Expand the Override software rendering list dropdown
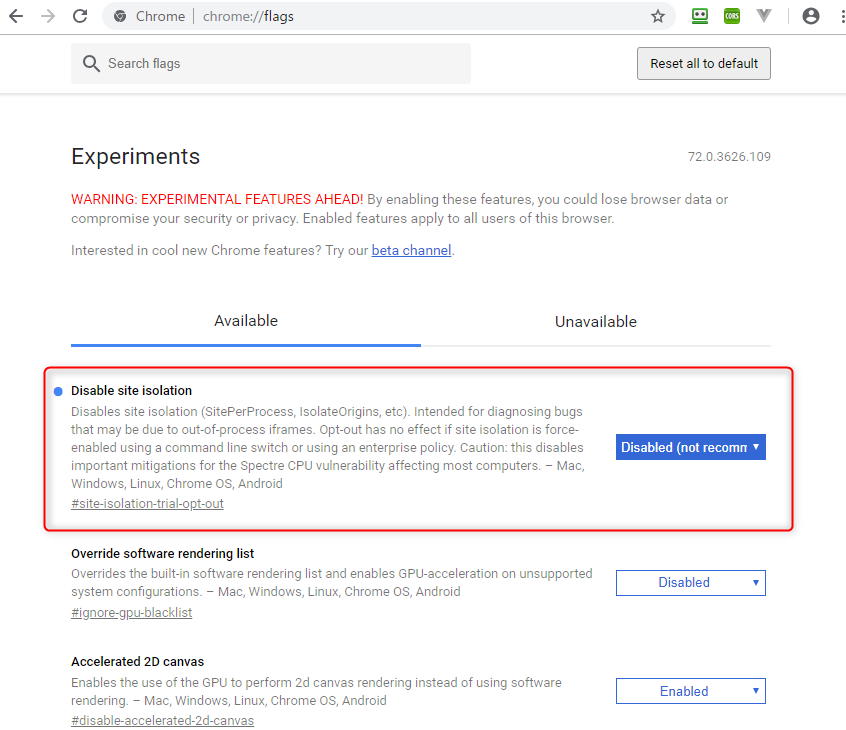Viewport: 846px width, 730px height. 691,582
